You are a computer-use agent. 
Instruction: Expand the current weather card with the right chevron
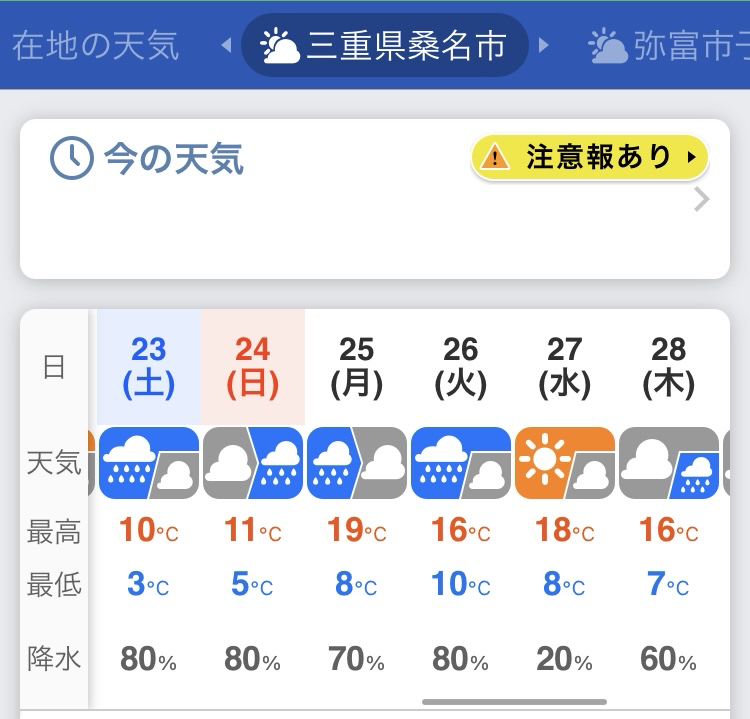(701, 199)
